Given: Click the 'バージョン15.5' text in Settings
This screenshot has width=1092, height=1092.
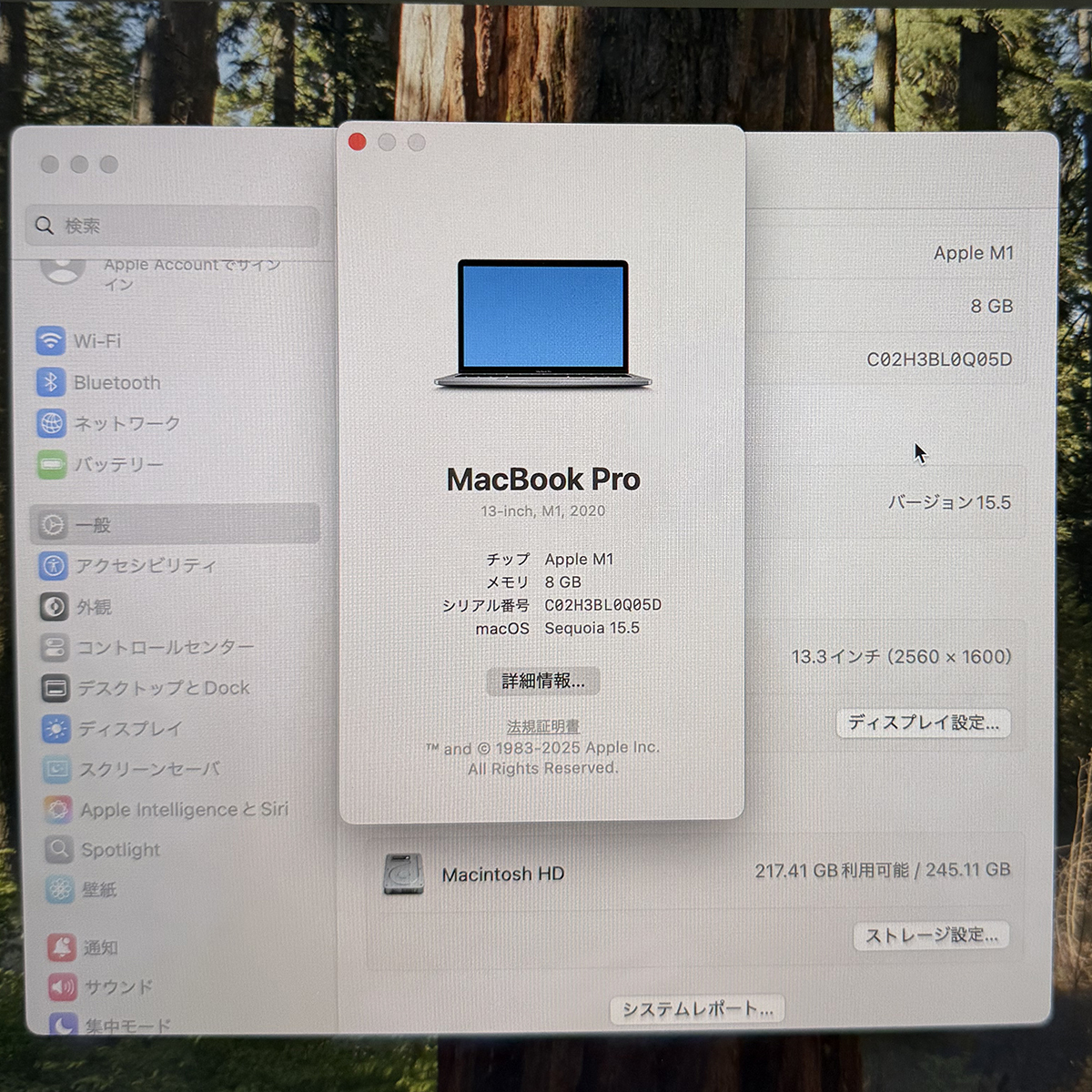Looking at the screenshot, I should pyautogui.click(x=949, y=502).
